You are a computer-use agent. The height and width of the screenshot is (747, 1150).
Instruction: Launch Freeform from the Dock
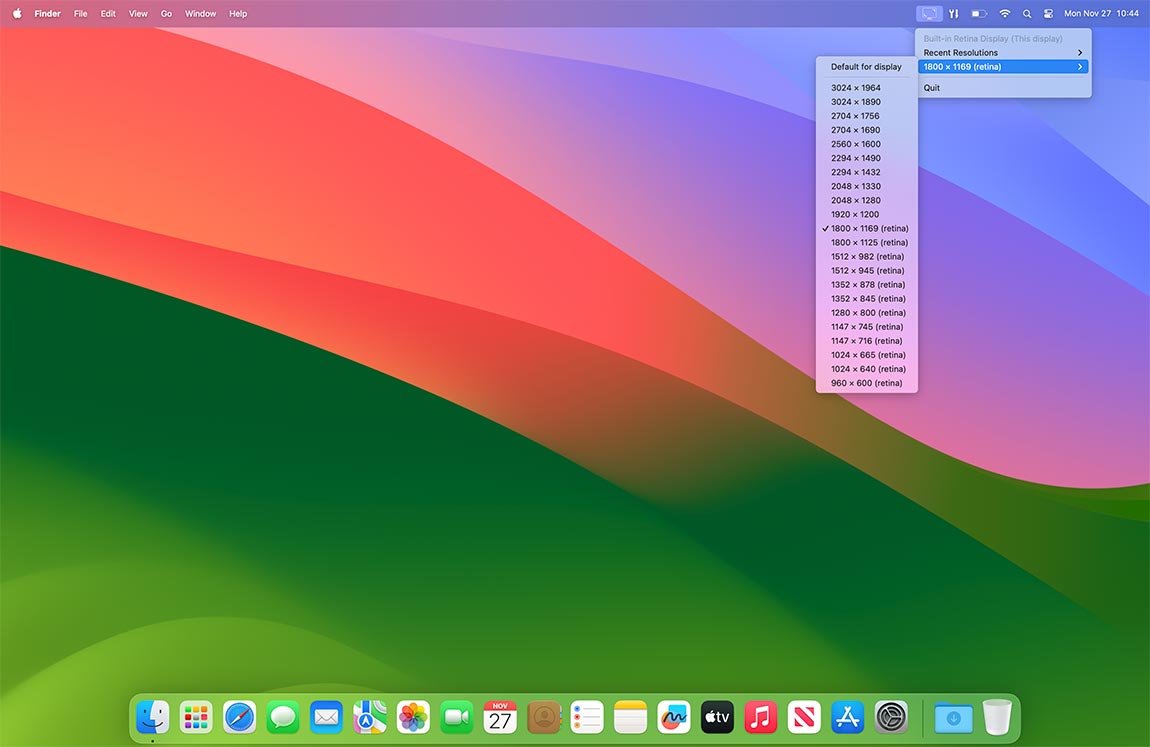click(x=674, y=717)
